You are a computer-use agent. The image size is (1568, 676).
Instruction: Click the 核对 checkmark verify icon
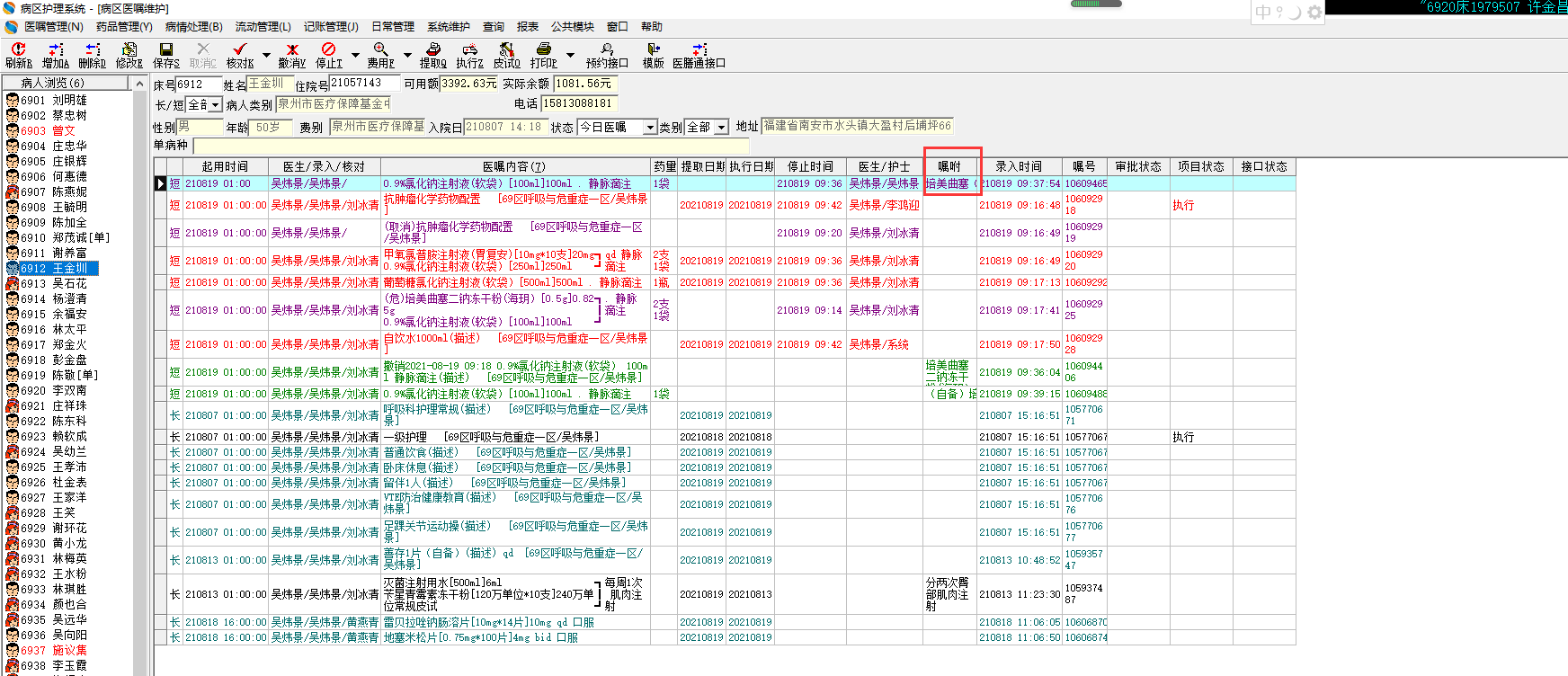point(239,50)
